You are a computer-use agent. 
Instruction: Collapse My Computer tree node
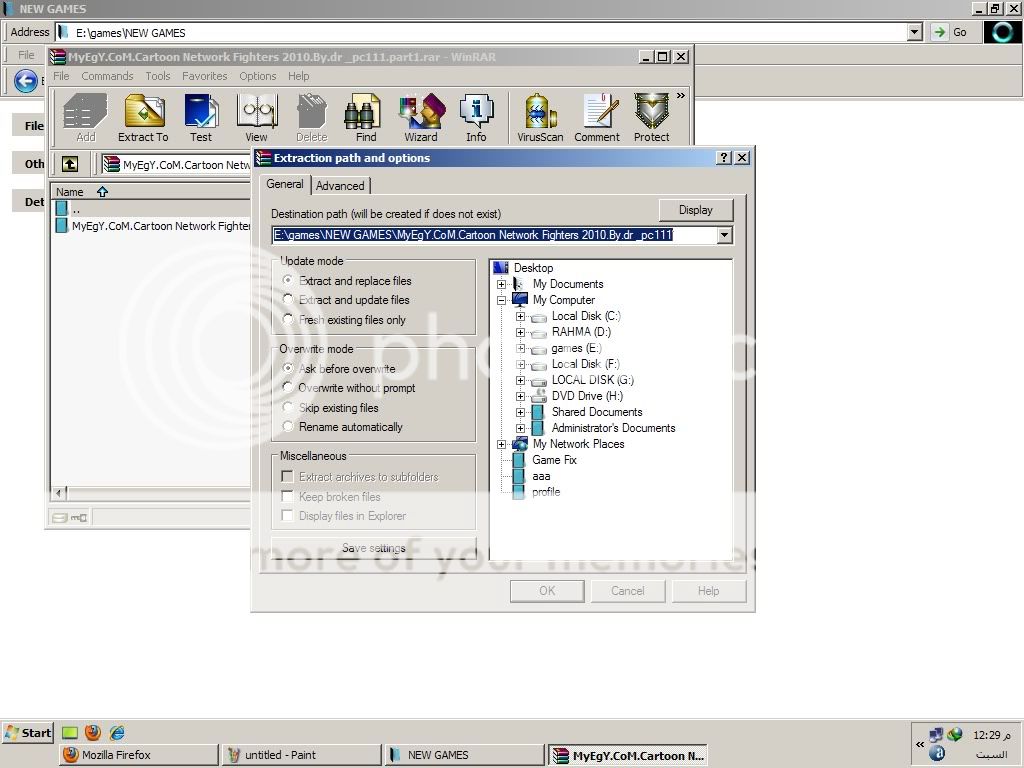502,300
